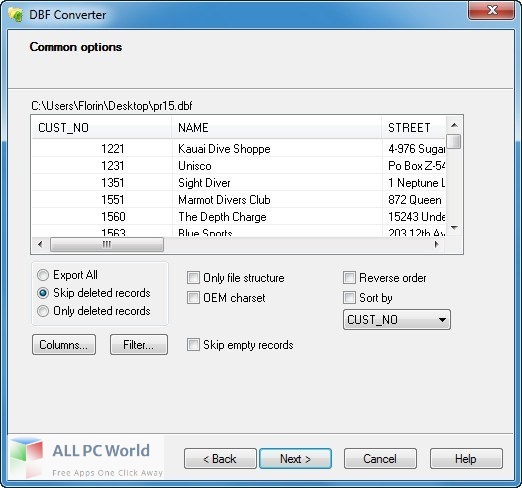Tick Skip empty records checkbox
Viewport: 522px width, 488px height.
[x=193, y=345]
